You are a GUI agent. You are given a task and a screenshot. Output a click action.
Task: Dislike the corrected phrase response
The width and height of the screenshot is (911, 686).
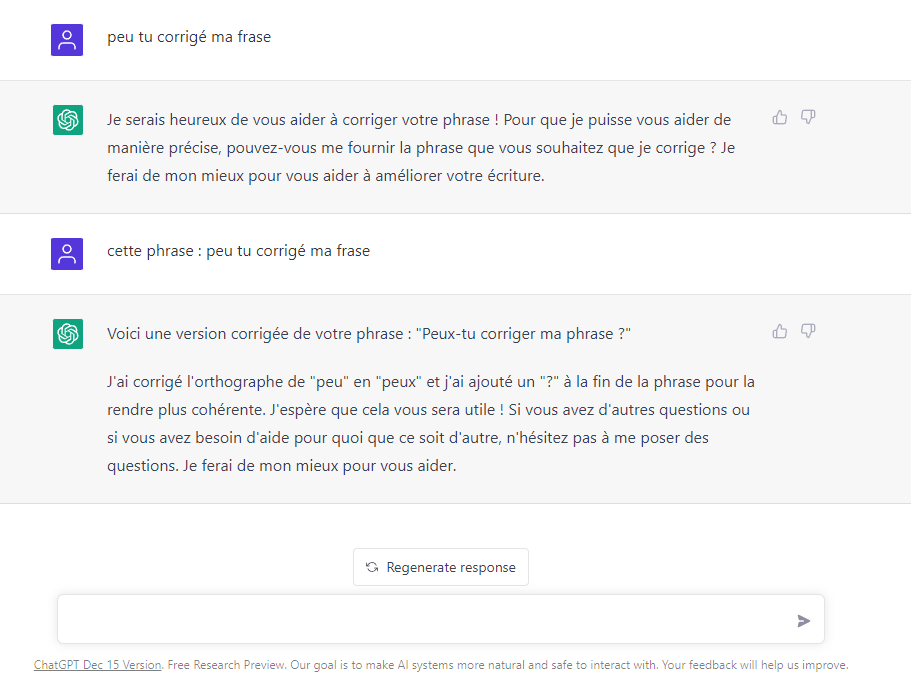coord(808,331)
